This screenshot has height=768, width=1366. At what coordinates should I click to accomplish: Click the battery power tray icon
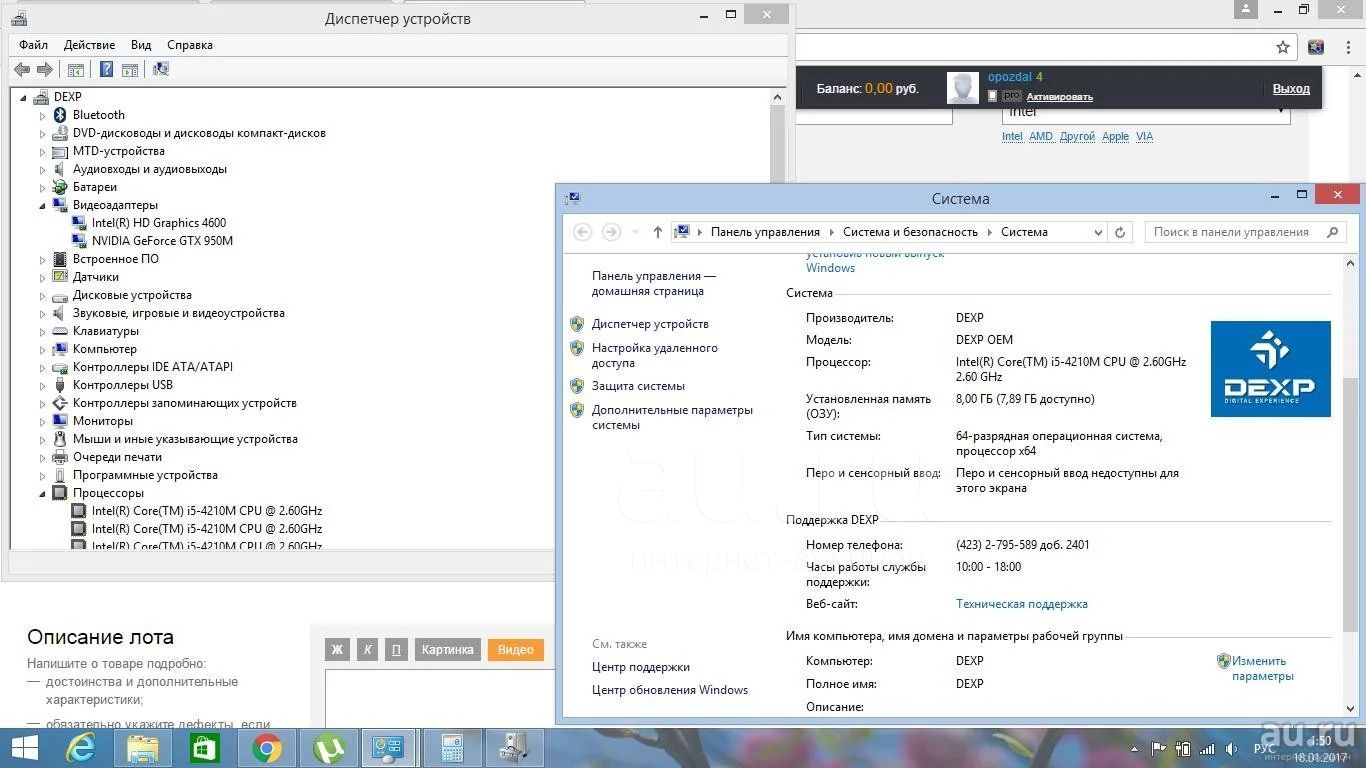tap(1183, 748)
